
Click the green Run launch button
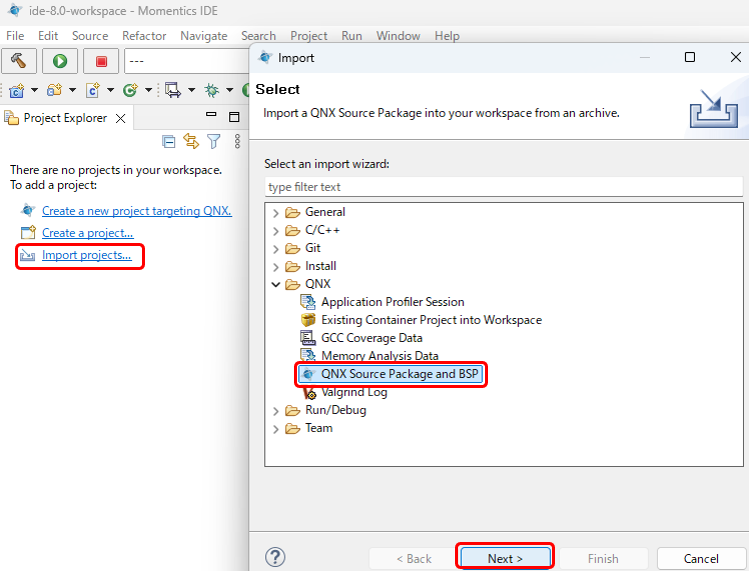pos(60,61)
